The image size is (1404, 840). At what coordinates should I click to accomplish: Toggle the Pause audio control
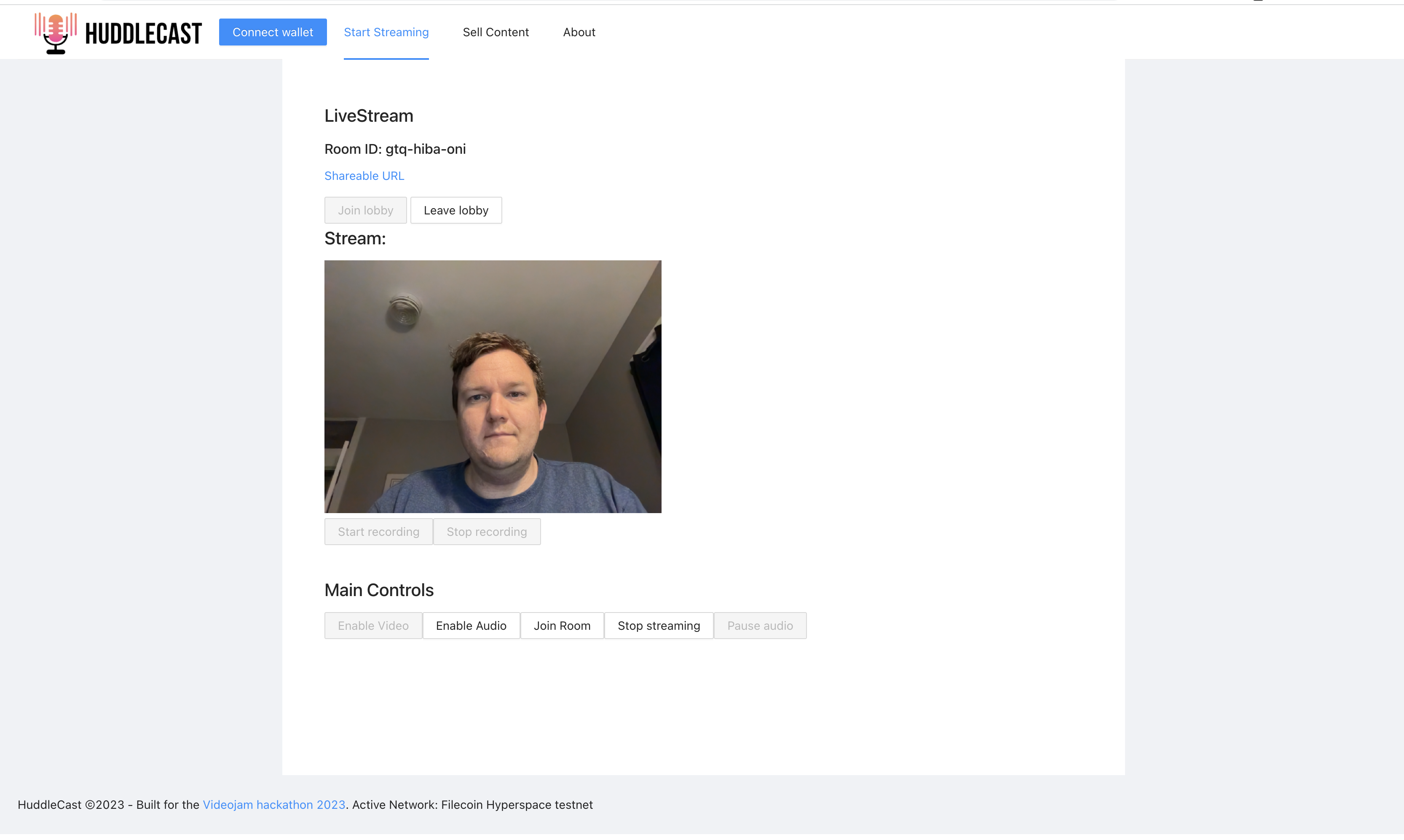click(x=760, y=626)
